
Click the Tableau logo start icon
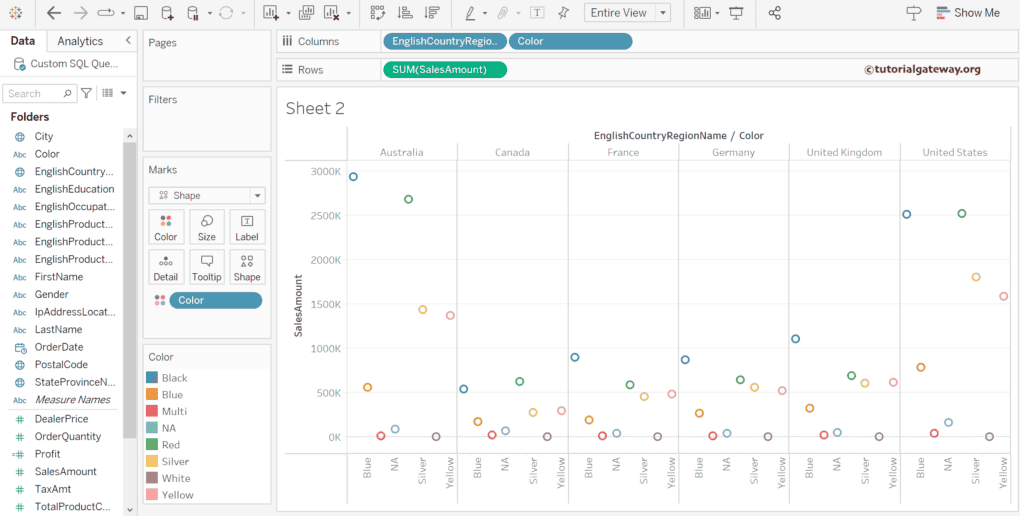click(x=15, y=13)
